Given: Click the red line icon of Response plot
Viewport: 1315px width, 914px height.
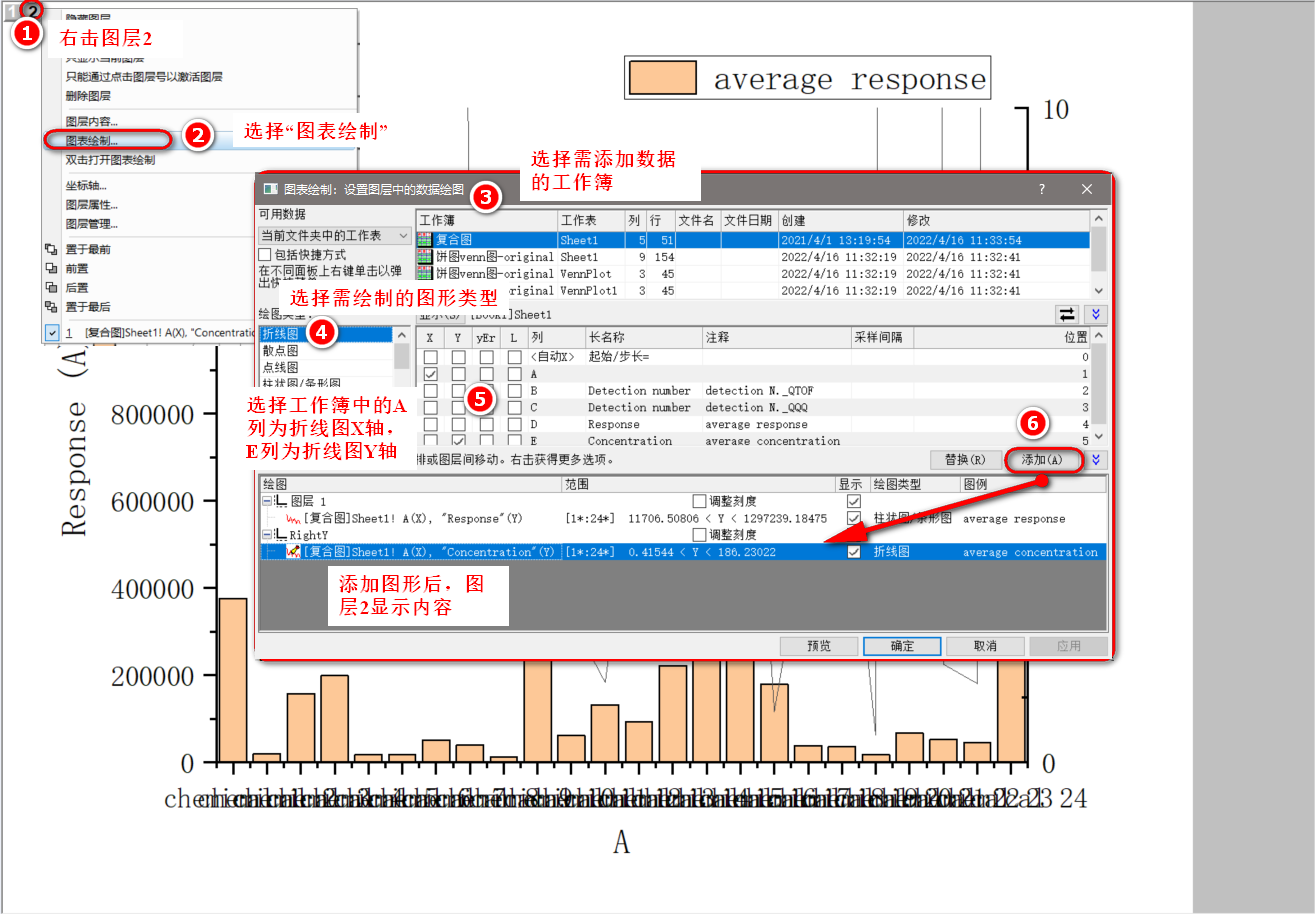Looking at the screenshot, I should click(x=294, y=518).
